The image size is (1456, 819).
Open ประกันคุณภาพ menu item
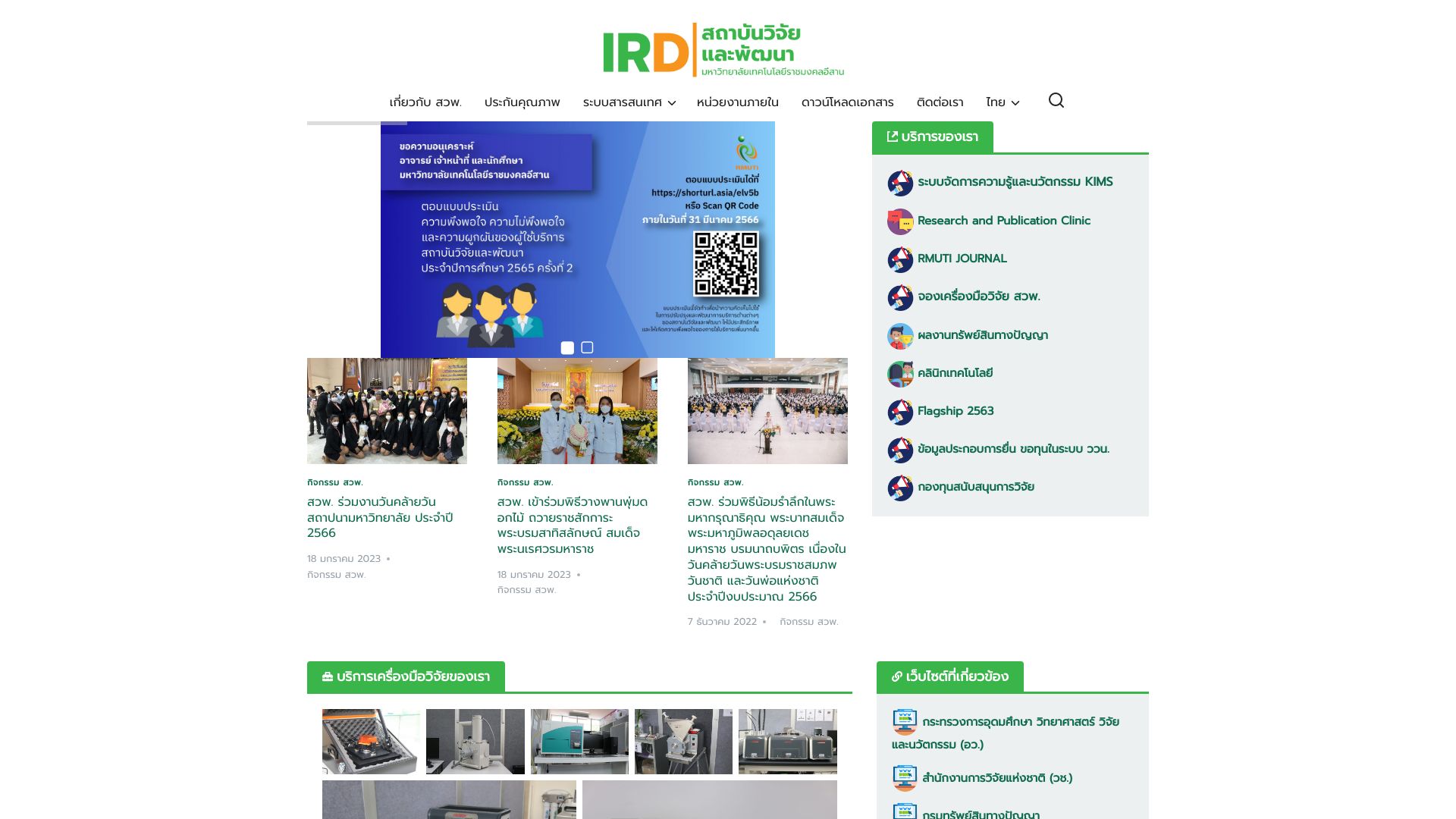(x=522, y=102)
